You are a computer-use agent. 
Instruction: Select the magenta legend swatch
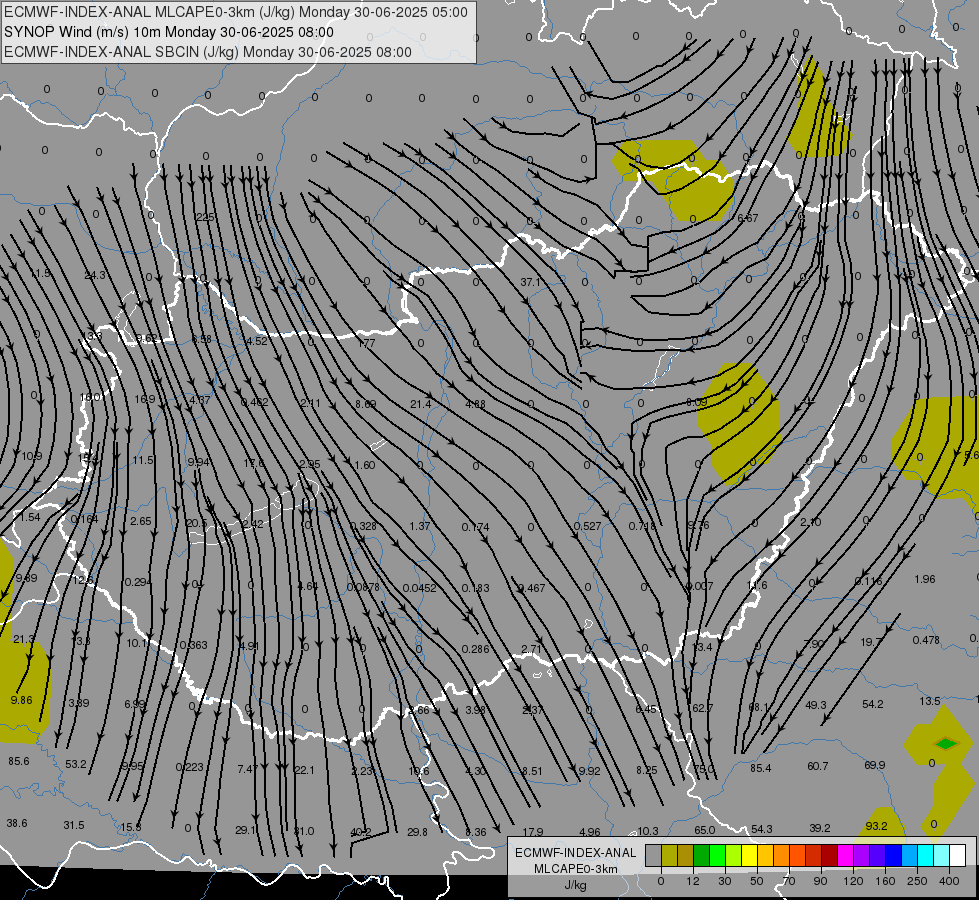click(845, 856)
